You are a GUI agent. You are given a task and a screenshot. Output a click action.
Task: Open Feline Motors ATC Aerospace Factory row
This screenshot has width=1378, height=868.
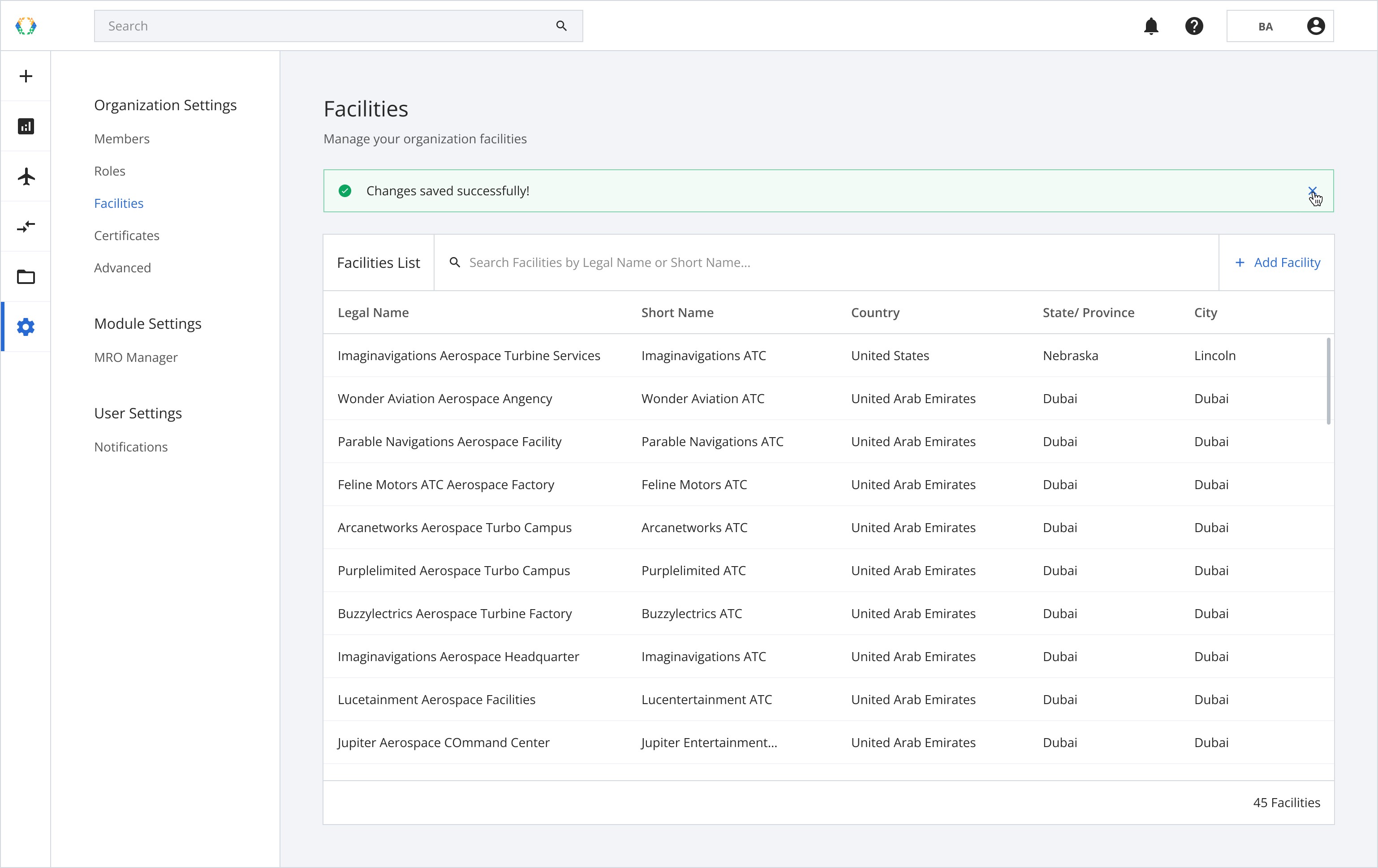click(829, 484)
